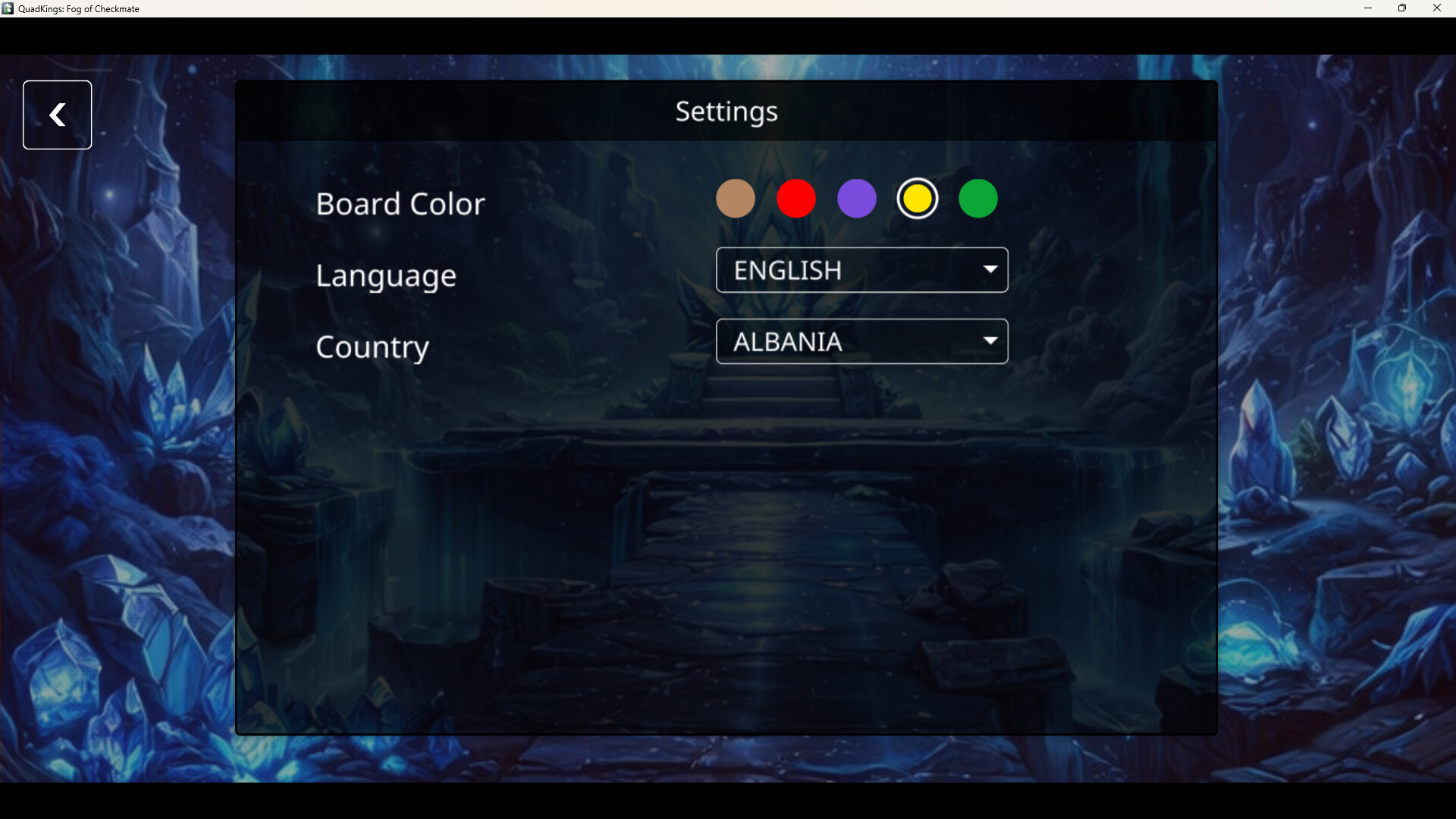Click the Language dropdown arrow
Screen dimensions: 1456x819
point(990,269)
